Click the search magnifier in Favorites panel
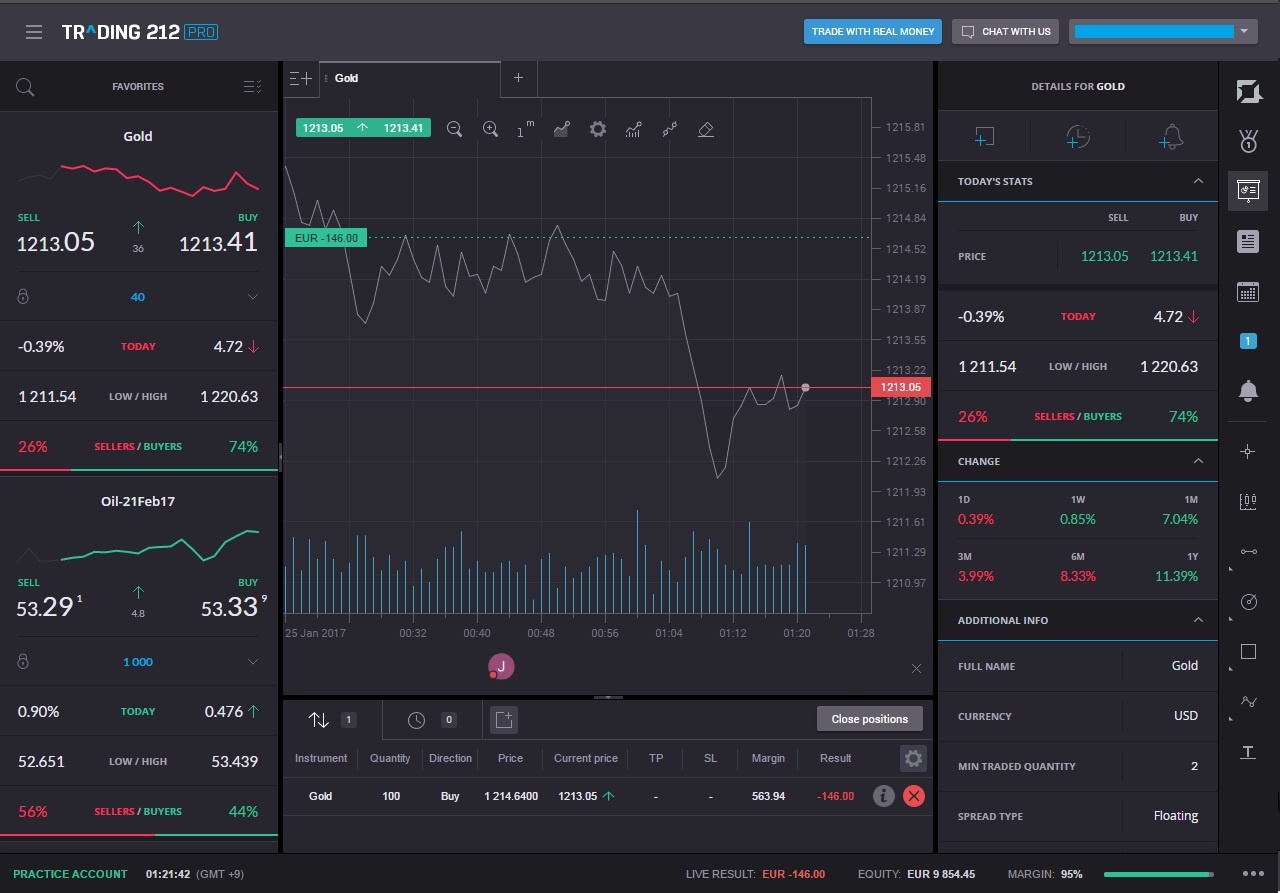Image resolution: width=1280 pixels, height=893 pixels. (25, 87)
